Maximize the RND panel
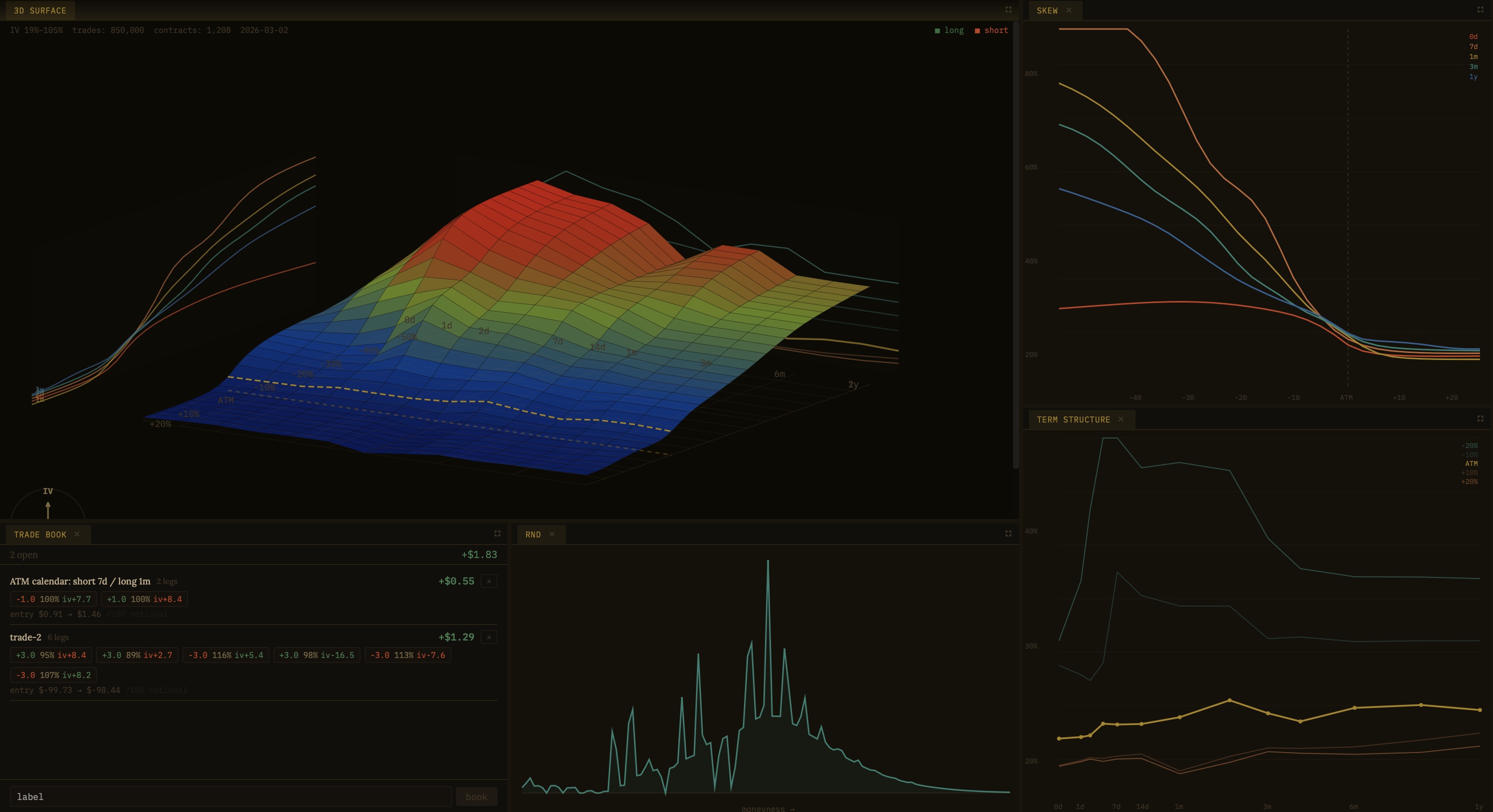This screenshot has height=812, width=1493. point(1008,534)
